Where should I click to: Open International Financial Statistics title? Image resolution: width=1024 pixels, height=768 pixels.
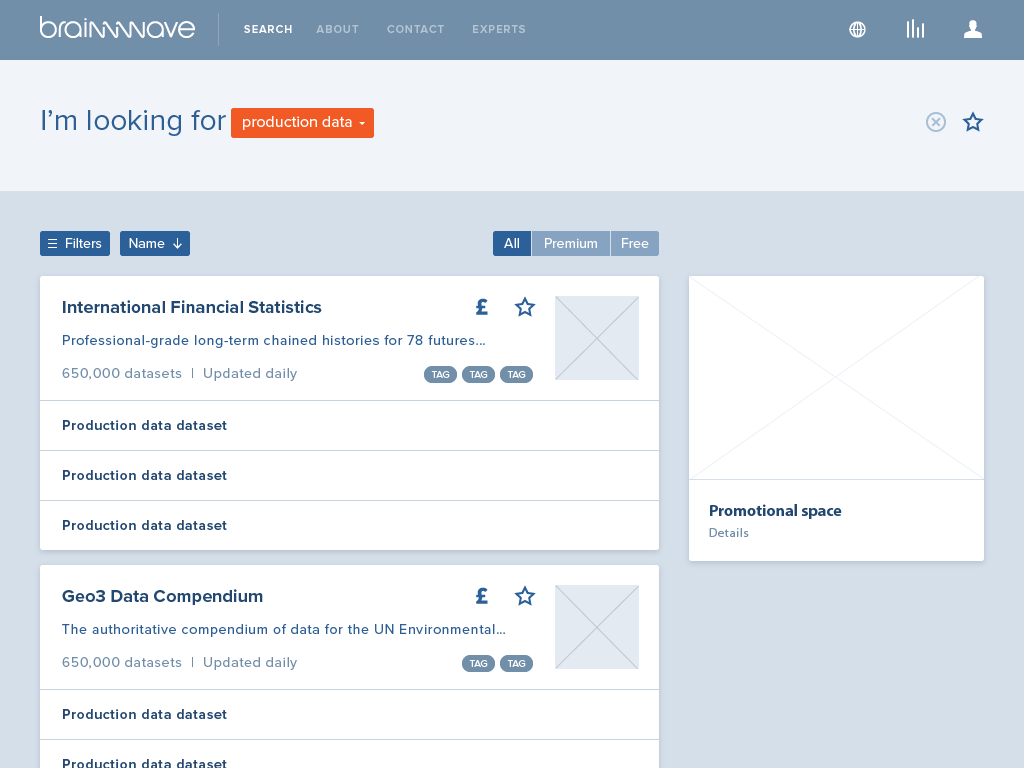(191, 308)
